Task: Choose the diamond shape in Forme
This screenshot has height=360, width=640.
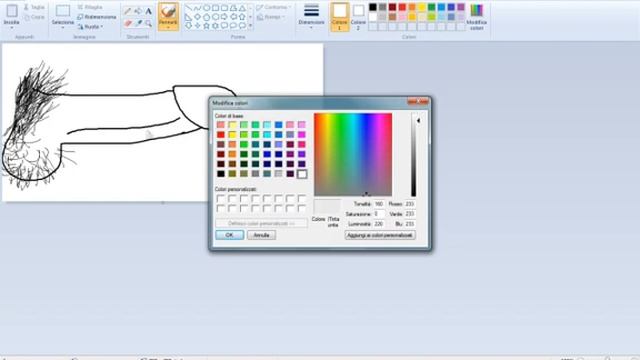Action: (198, 17)
